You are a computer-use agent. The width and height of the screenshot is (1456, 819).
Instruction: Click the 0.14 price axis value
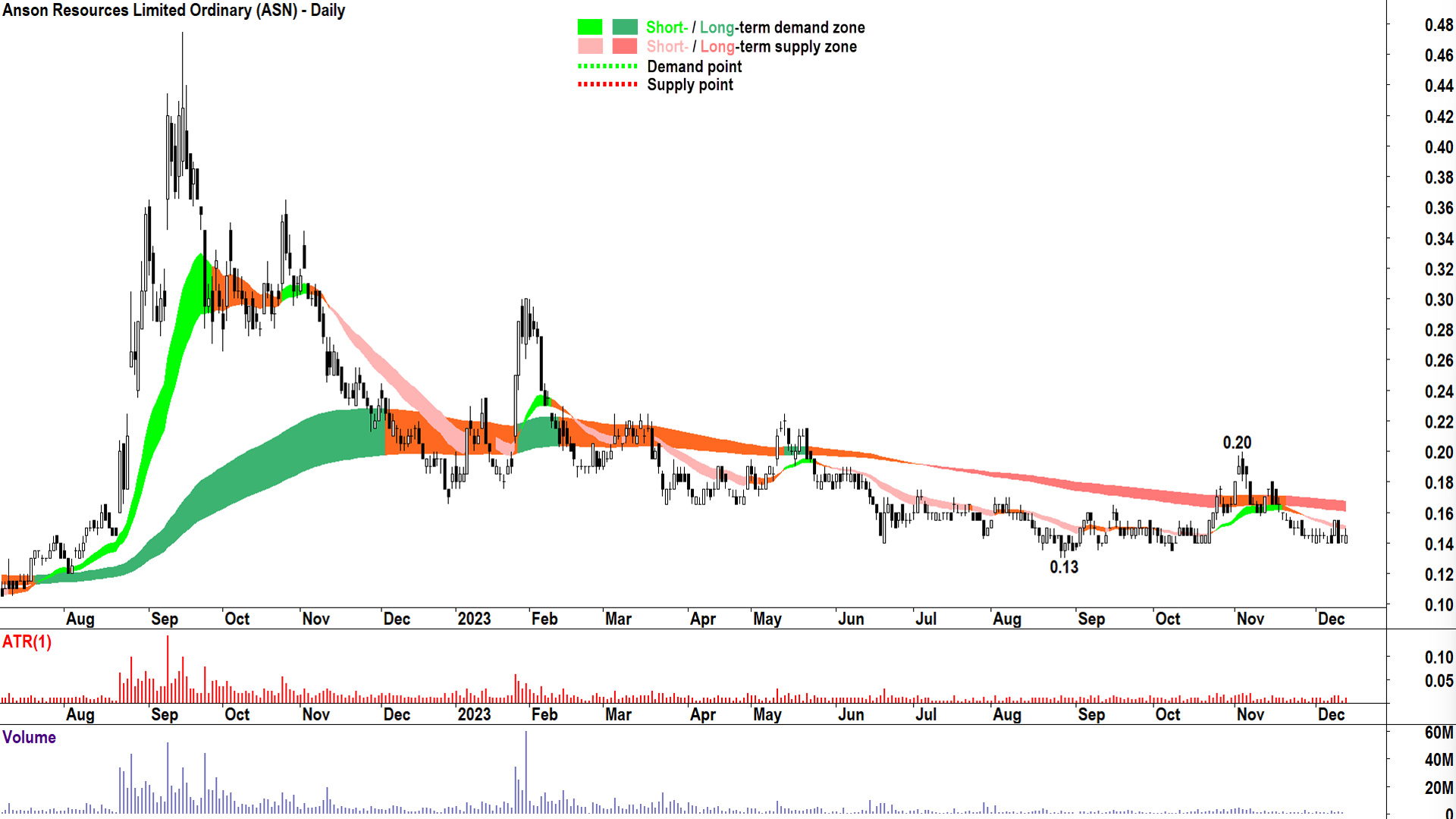(x=1439, y=544)
